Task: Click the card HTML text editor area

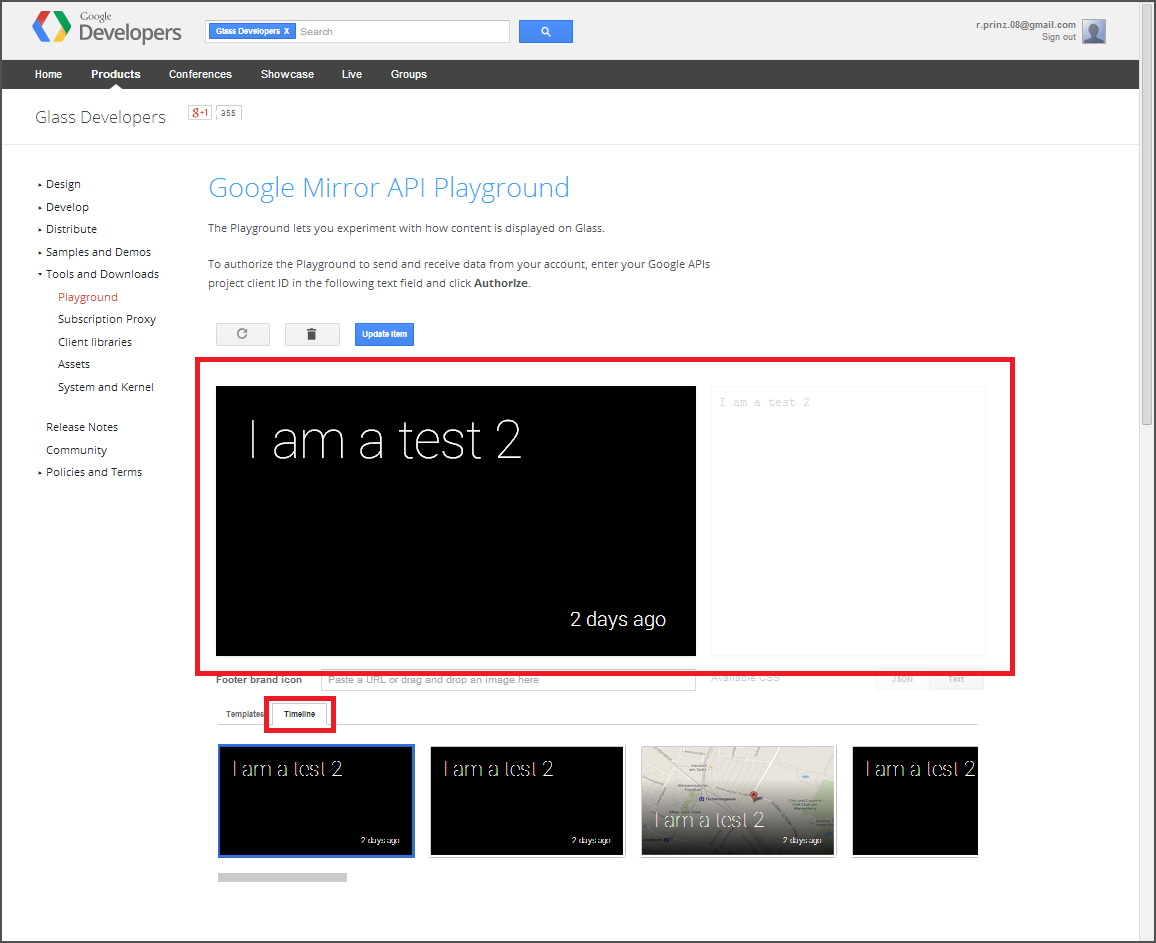Action: pyautogui.click(x=848, y=521)
